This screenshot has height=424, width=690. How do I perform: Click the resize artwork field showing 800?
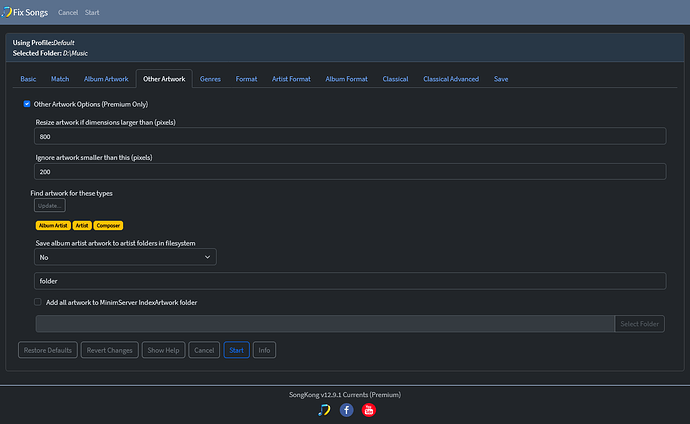pyautogui.click(x=350, y=136)
